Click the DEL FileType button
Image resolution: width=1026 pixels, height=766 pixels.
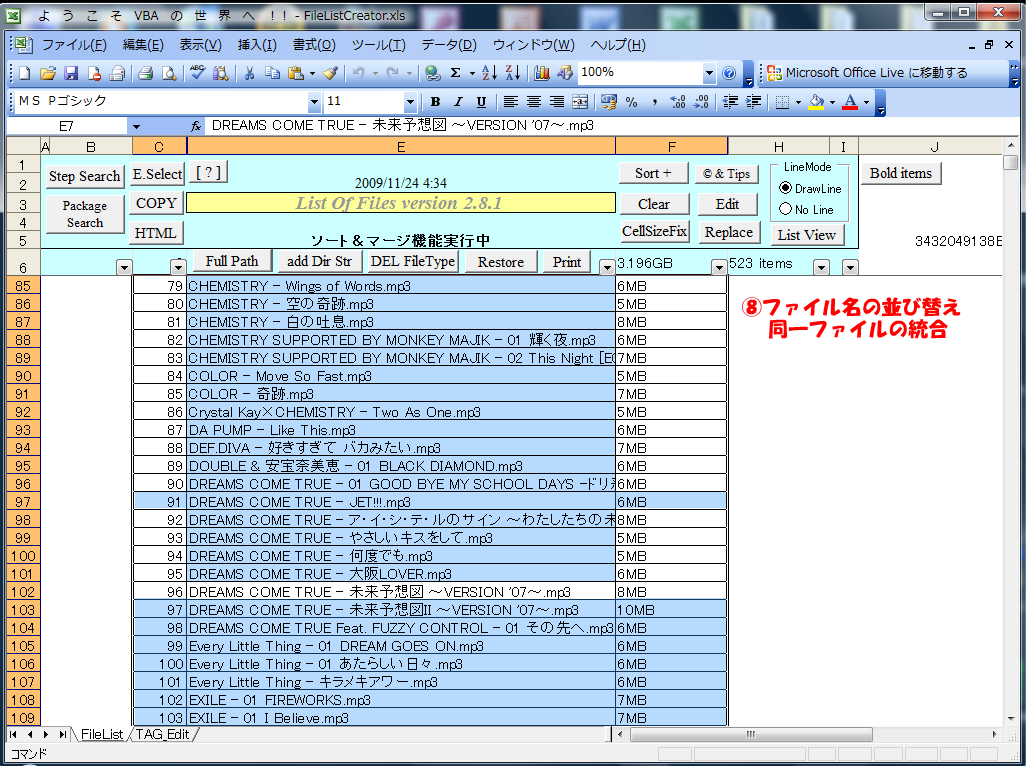[413, 261]
